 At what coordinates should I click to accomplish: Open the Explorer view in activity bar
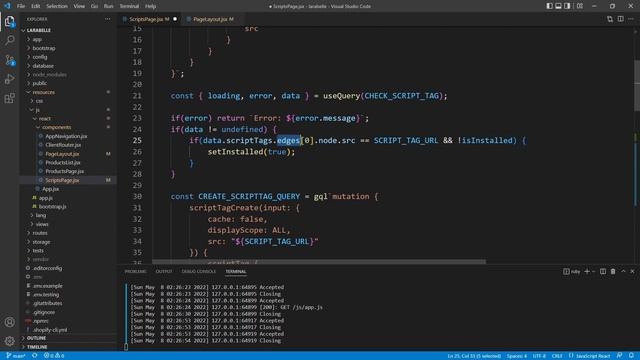(x=9, y=21)
